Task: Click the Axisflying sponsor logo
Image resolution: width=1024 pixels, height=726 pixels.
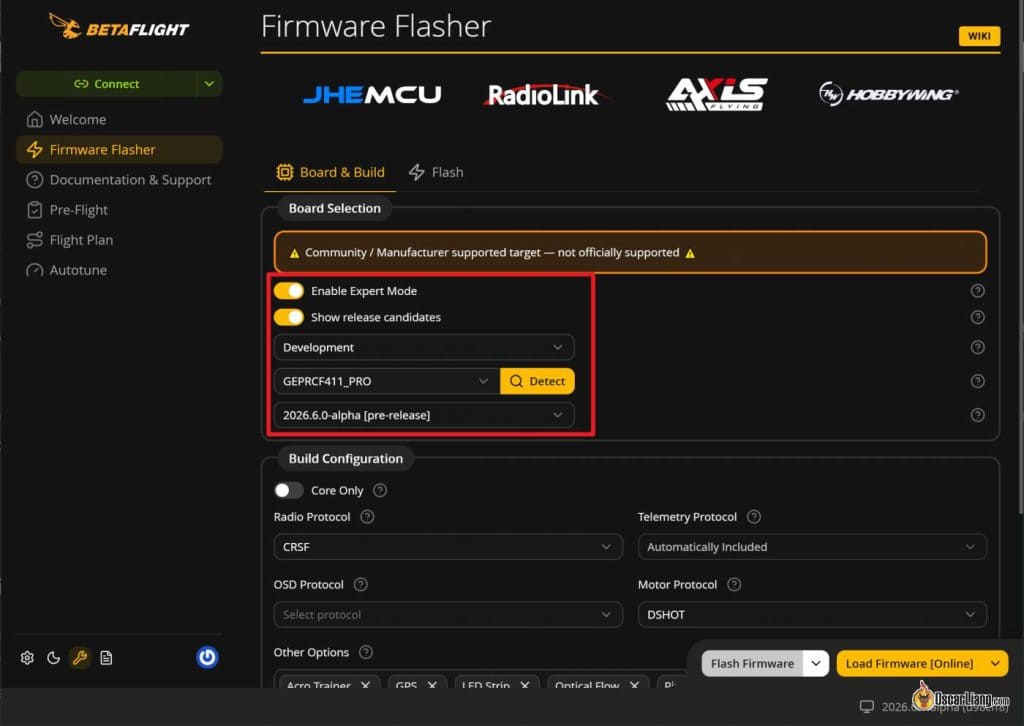Action: (x=716, y=94)
